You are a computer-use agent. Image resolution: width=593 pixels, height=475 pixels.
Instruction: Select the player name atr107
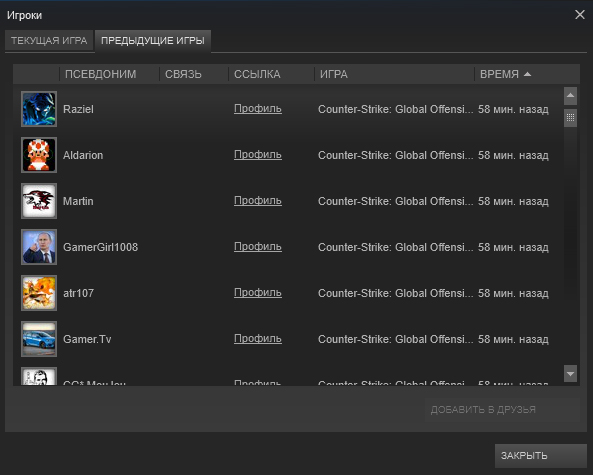tap(78, 293)
